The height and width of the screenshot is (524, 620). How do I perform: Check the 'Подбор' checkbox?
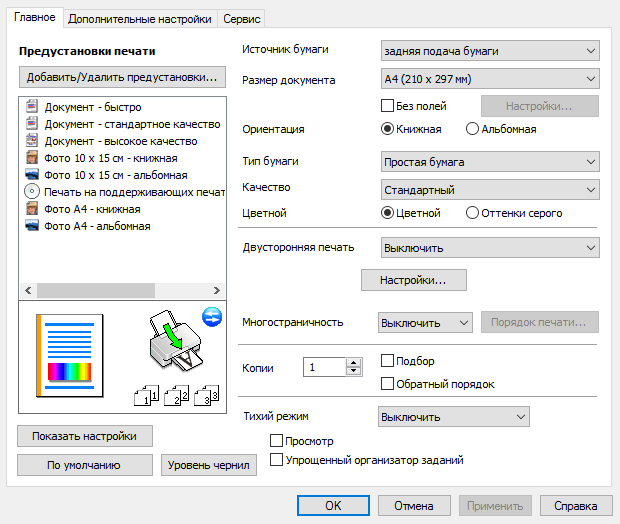[x=388, y=361]
